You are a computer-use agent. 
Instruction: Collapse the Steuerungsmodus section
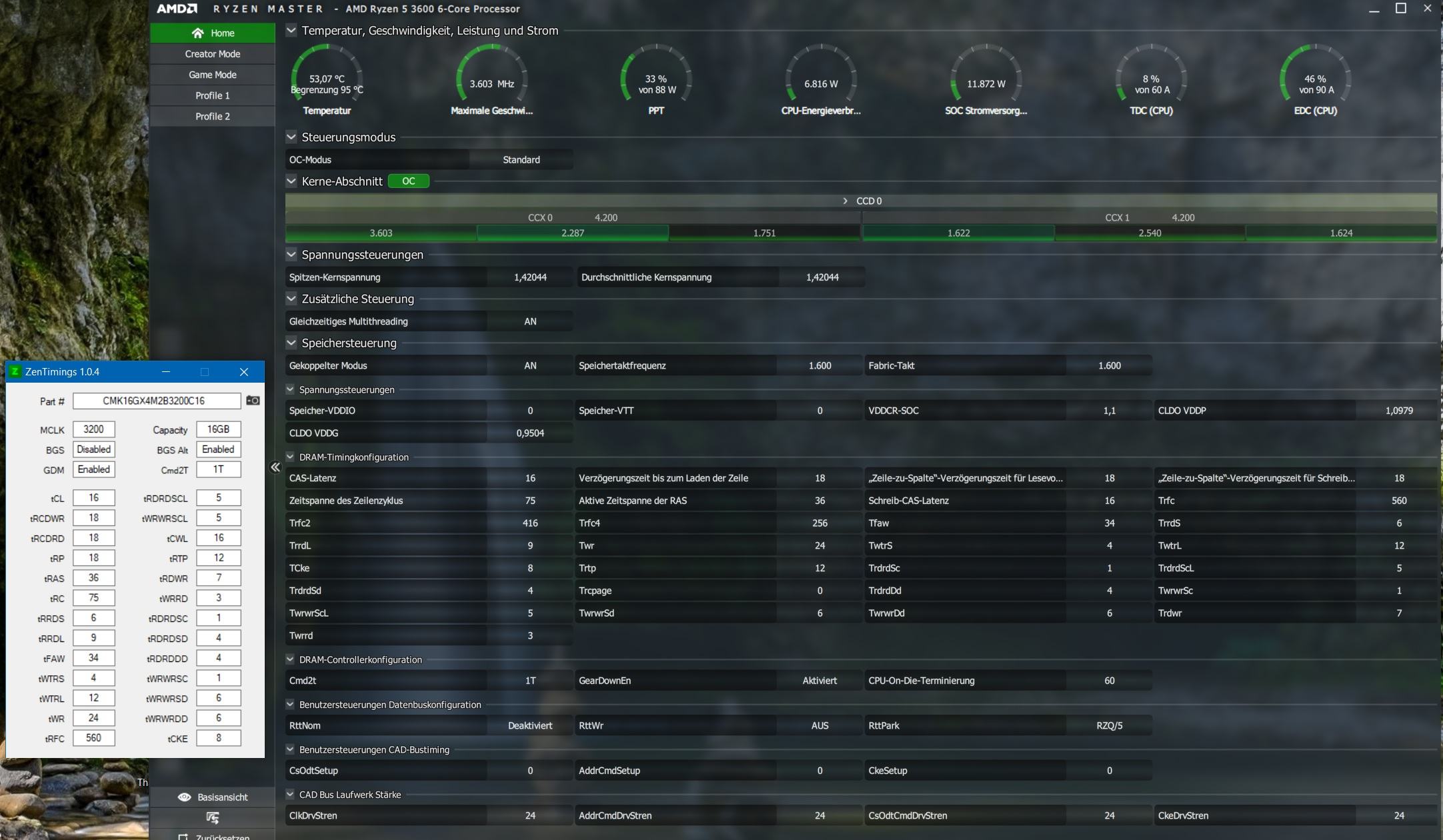coord(291,137)
